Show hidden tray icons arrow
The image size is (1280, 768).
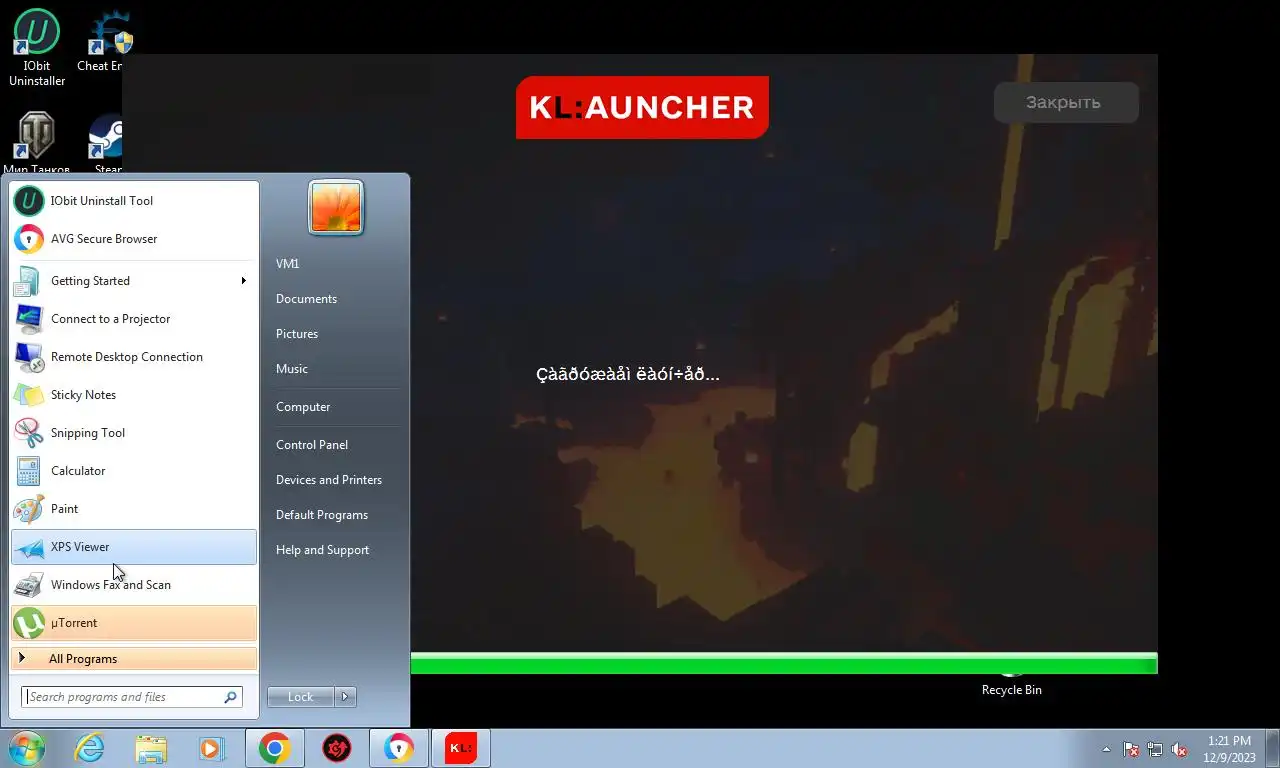point(1106,749)
